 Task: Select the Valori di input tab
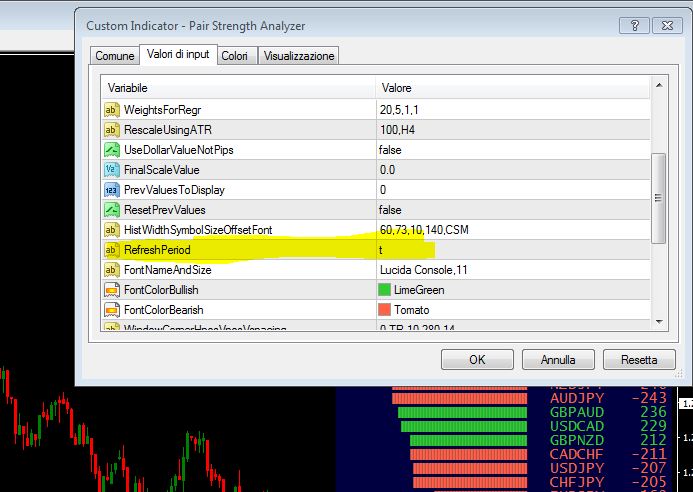[x=178, y=54]
